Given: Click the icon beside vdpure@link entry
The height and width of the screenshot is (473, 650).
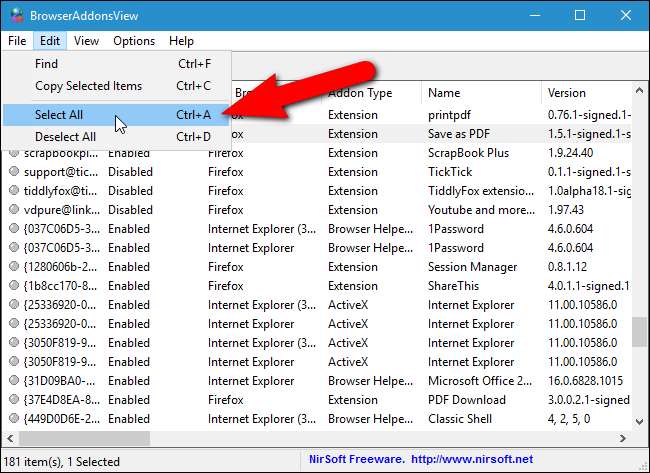Looking at the screenshot, I should coord(14,210).
